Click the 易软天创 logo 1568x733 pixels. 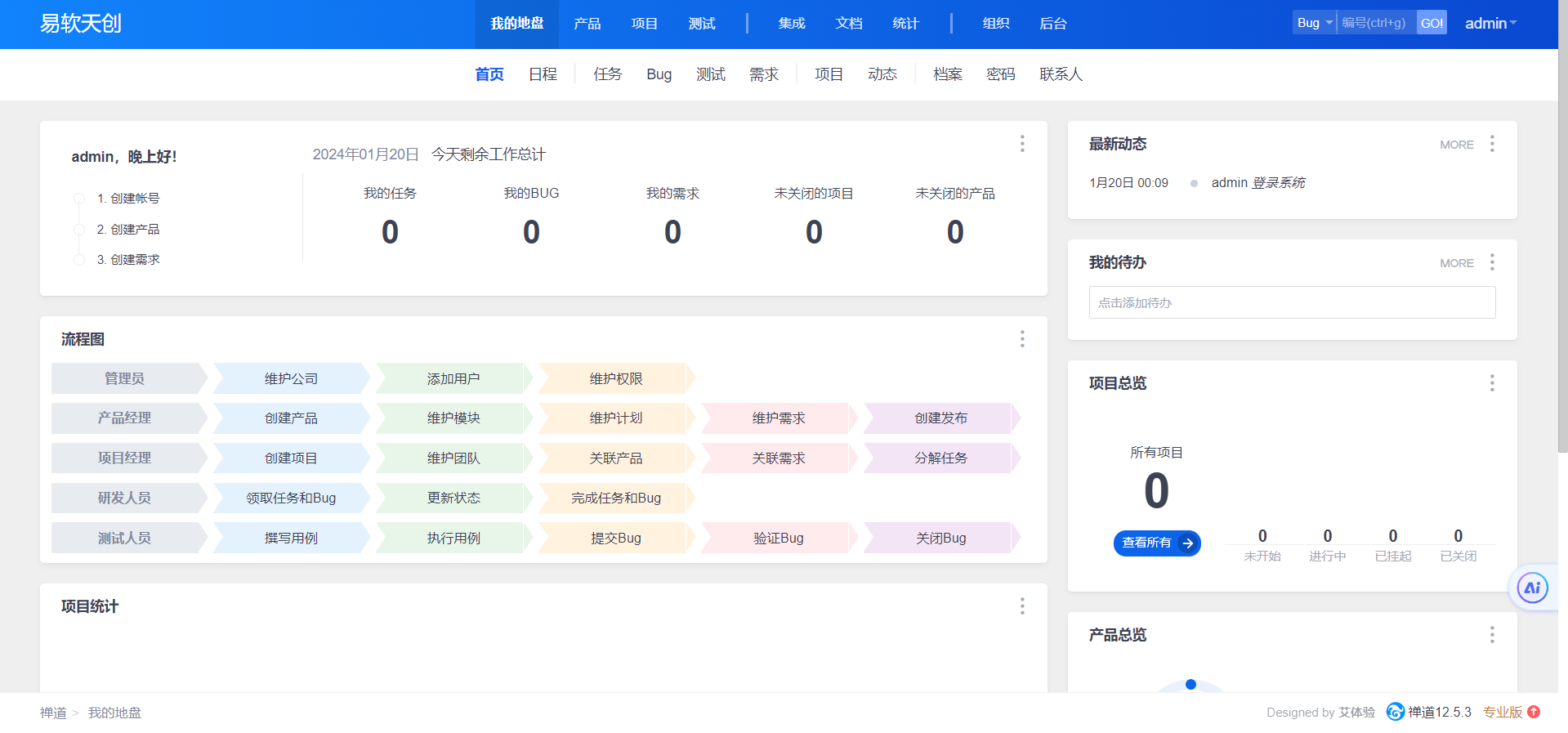click(81, 24)
